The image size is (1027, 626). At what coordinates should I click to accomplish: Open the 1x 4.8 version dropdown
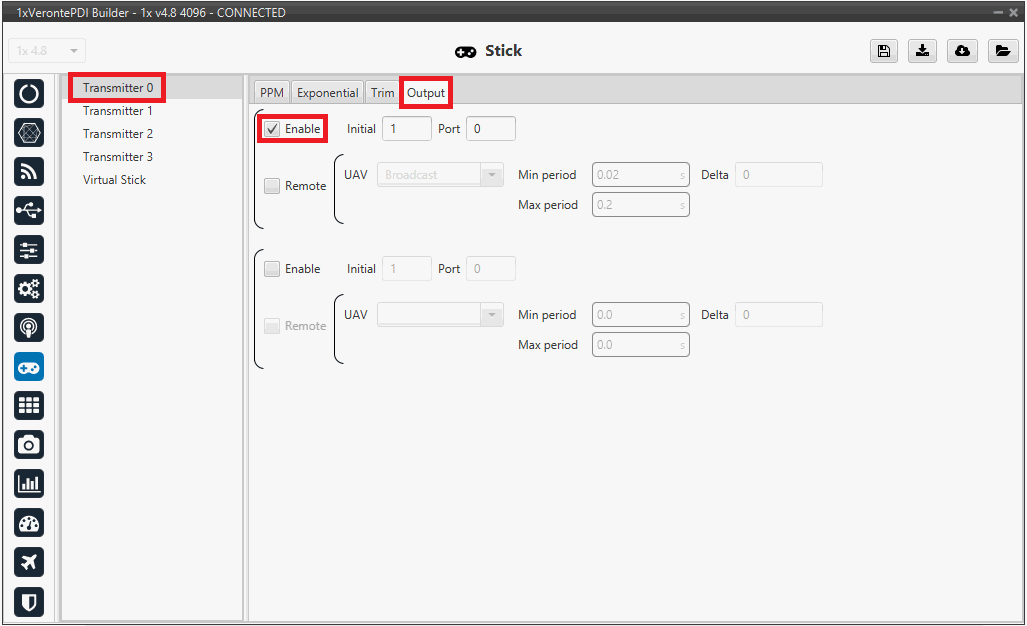click(47, 51)
